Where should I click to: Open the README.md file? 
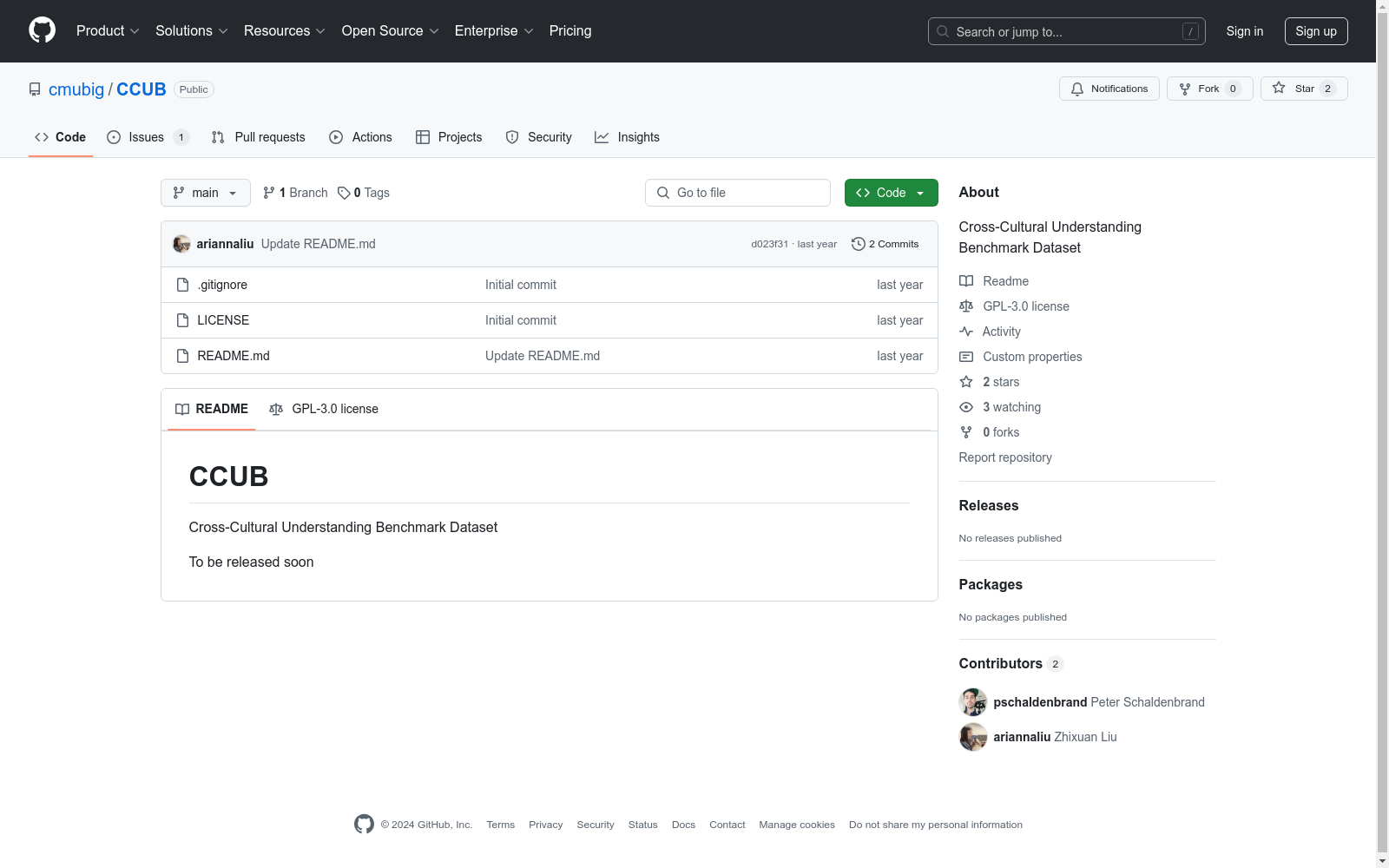click(234, 356)
